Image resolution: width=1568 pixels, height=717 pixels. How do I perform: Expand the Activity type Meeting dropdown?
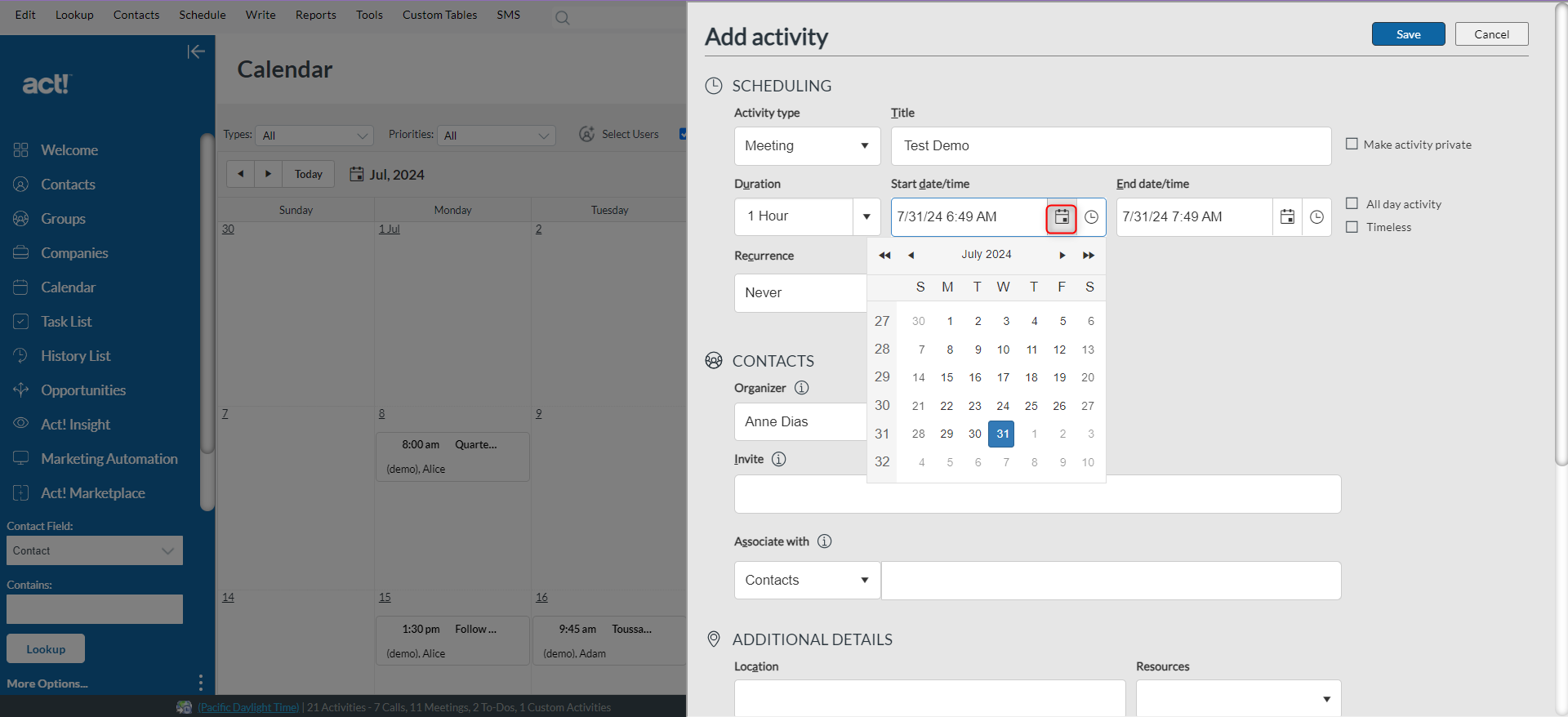(x=806, y=146)
